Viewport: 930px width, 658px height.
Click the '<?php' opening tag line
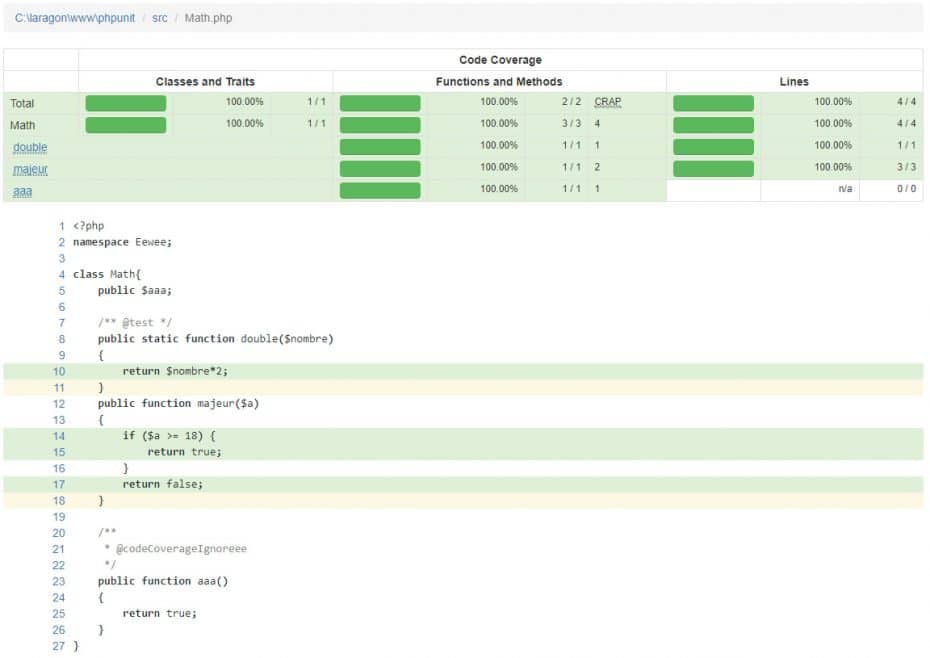coord(88,226)
